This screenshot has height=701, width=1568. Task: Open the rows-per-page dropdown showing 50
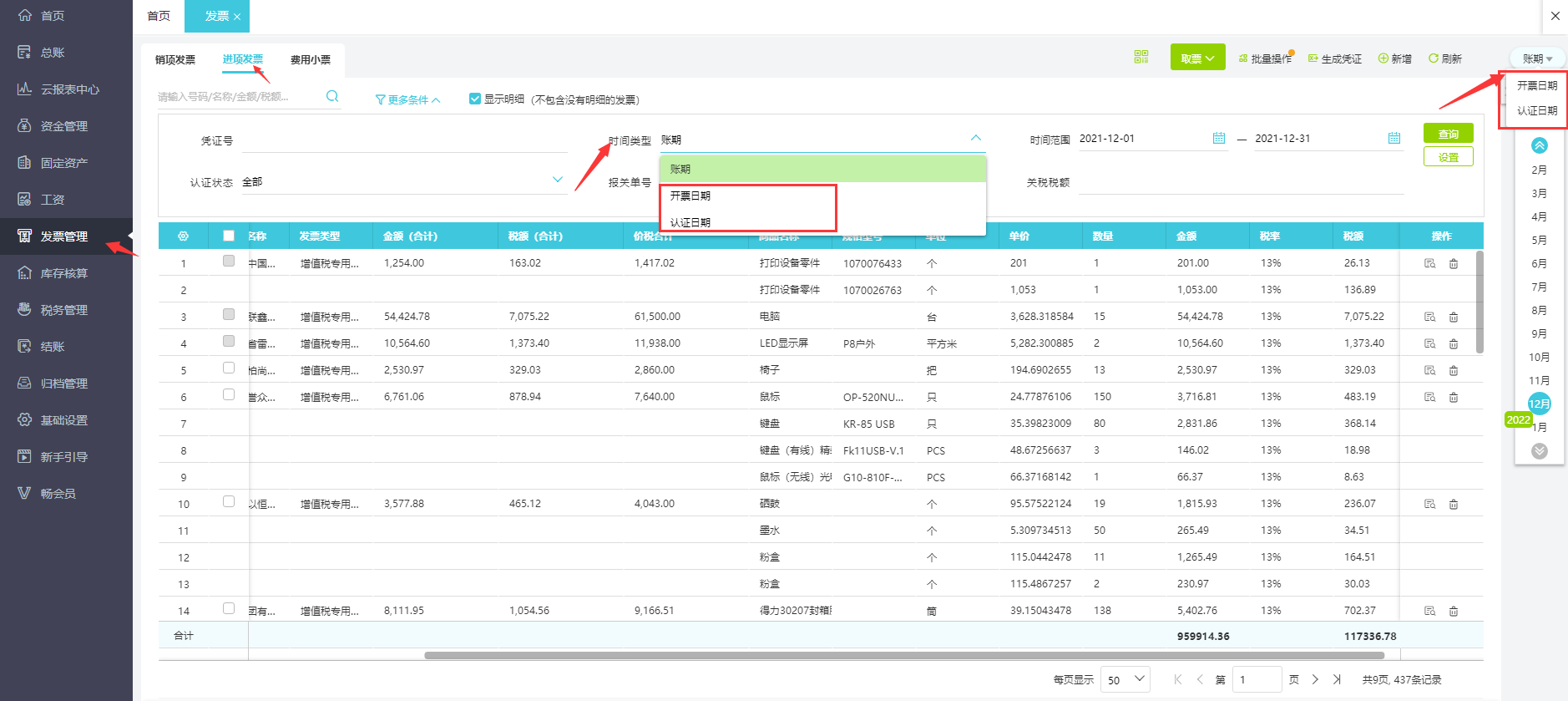[x=1125, y=679]
